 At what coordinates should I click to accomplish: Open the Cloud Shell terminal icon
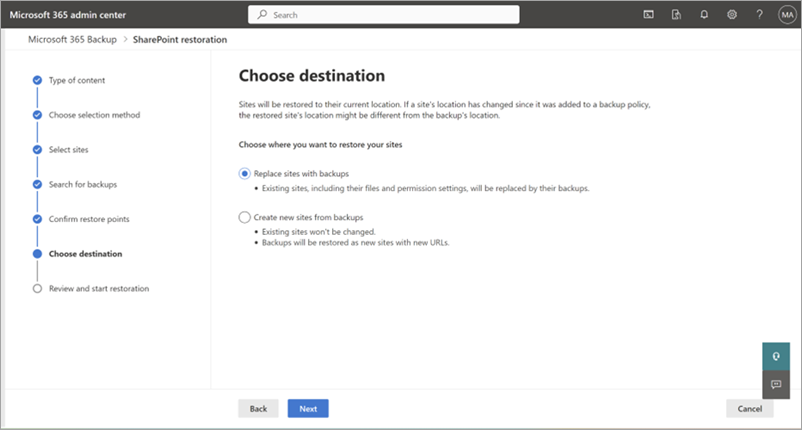tap(648, 15)
